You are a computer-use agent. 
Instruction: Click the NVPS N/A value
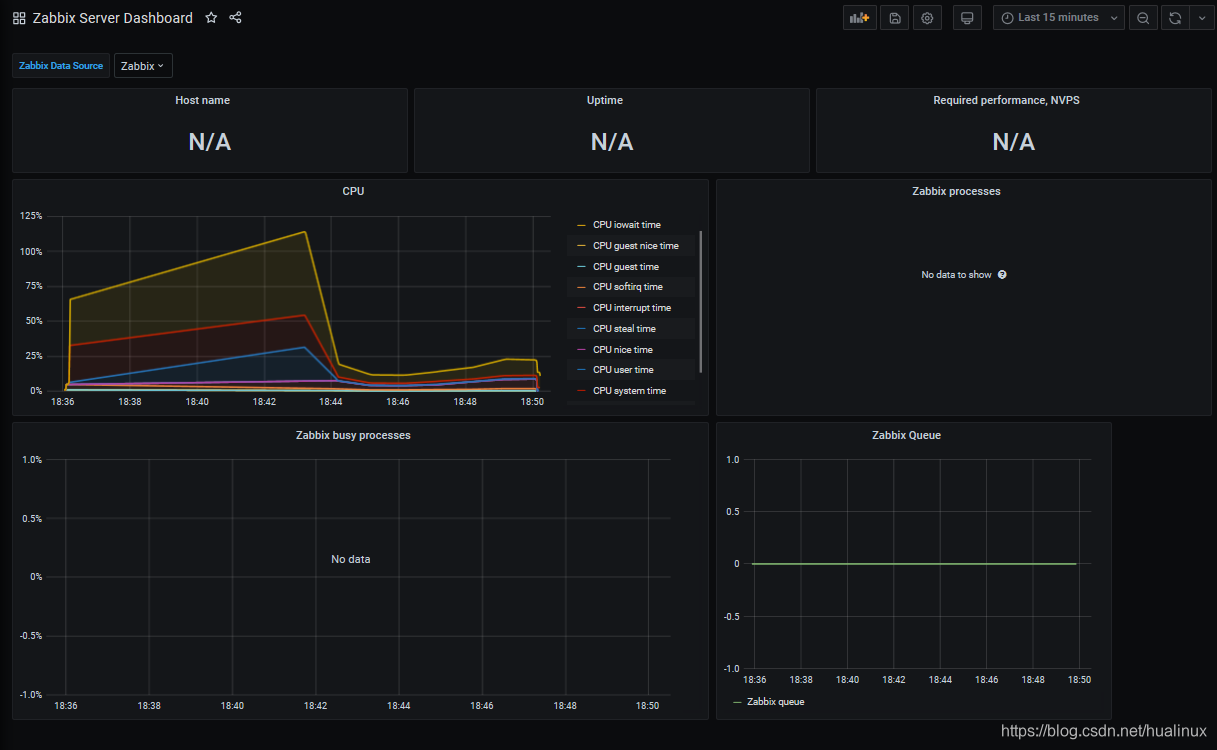click(x=1014, y=142)
